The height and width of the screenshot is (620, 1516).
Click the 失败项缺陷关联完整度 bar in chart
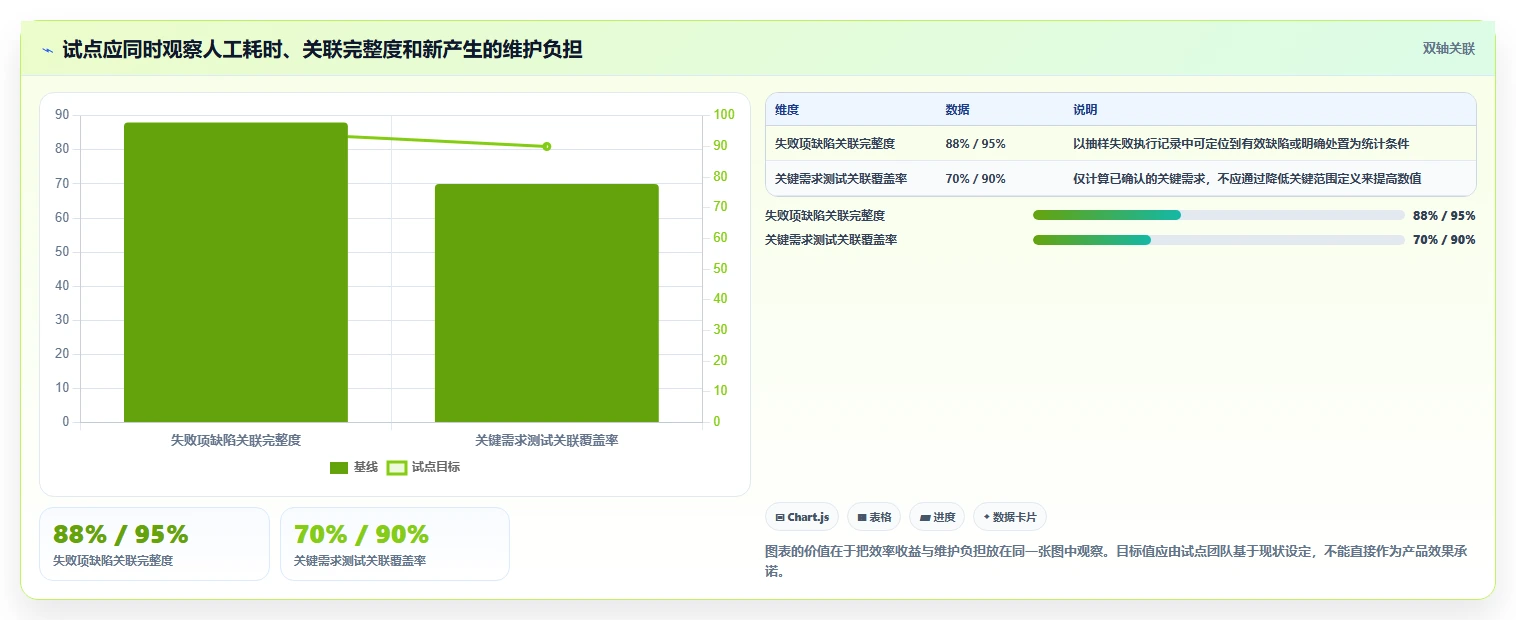pyautogui.click(x=236, y=272)
